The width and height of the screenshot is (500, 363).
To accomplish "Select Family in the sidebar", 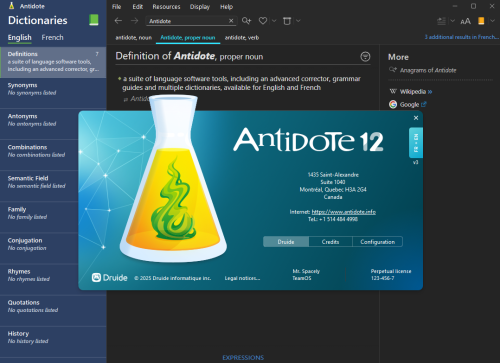I will 39,217.
